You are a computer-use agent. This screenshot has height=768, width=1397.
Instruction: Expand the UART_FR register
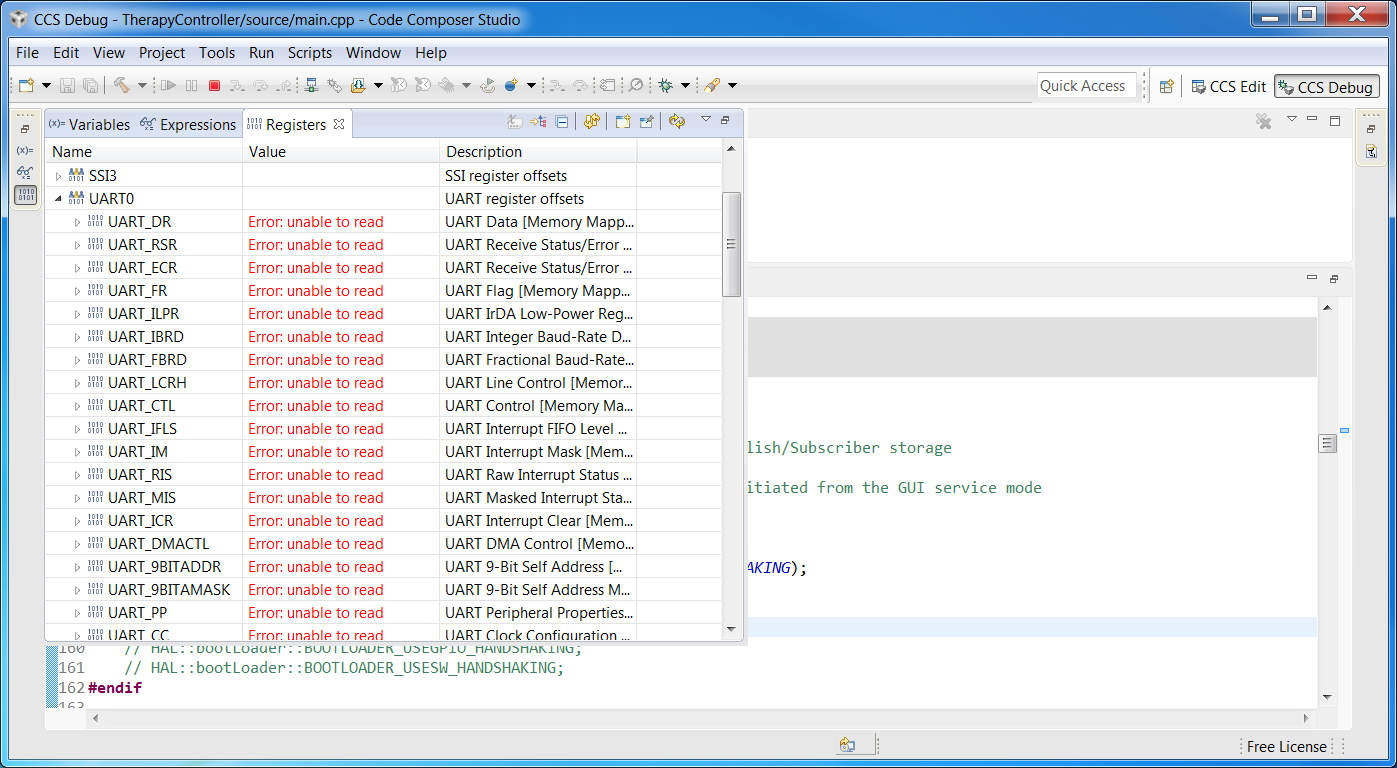pos(77,291)
